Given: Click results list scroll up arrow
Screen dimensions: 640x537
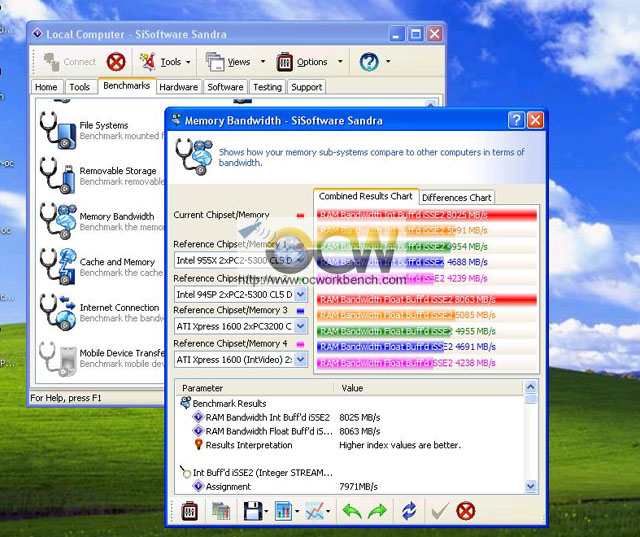Looking at the screenshot, I should pyautogui.click(x=531, y=386).
